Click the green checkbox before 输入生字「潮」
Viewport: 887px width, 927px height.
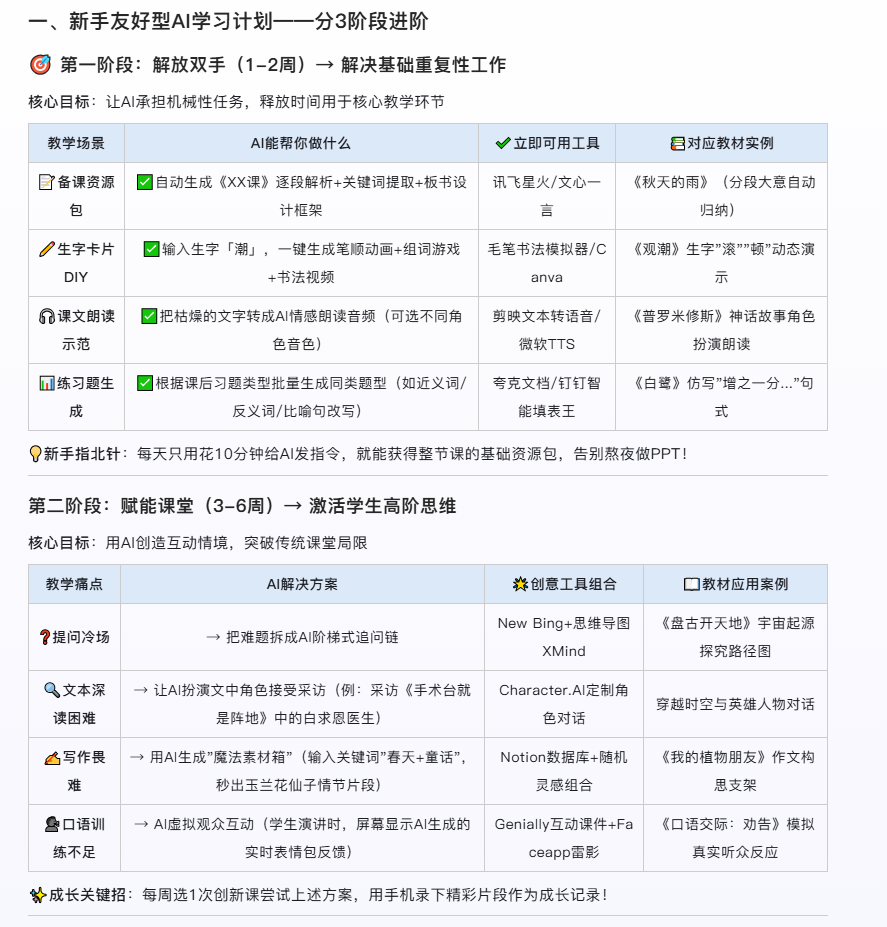click(151, 249)
